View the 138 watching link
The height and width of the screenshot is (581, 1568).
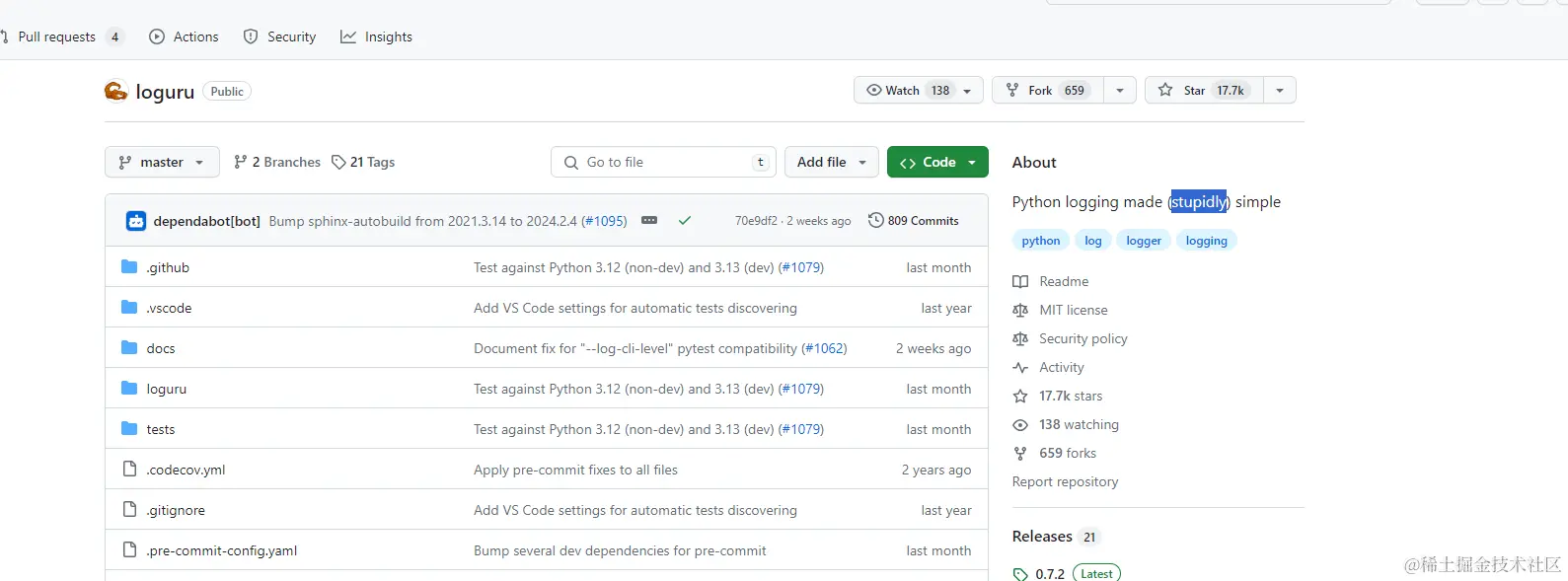point(1079,424)
